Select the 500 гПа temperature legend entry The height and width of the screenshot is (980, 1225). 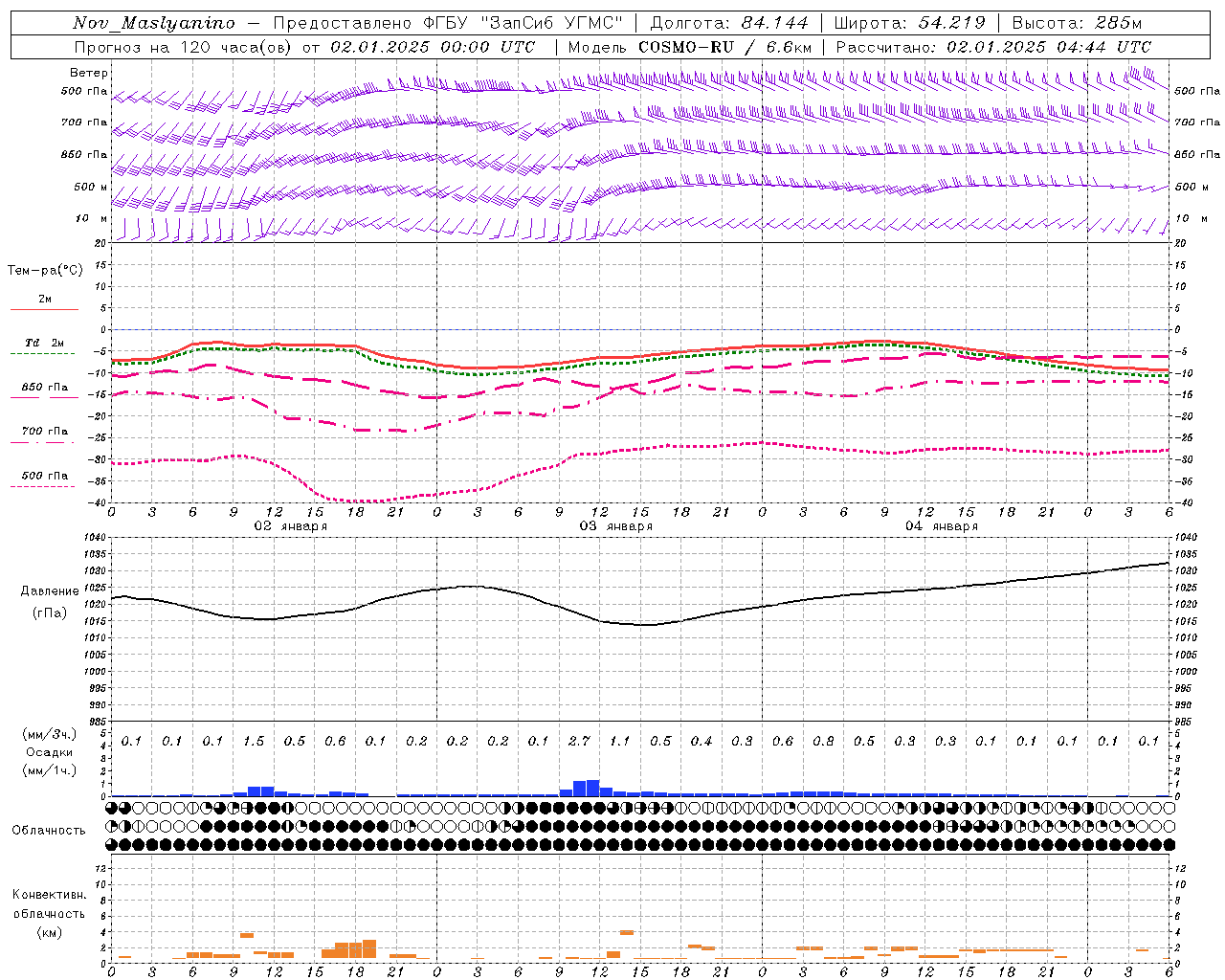(45, 476)
